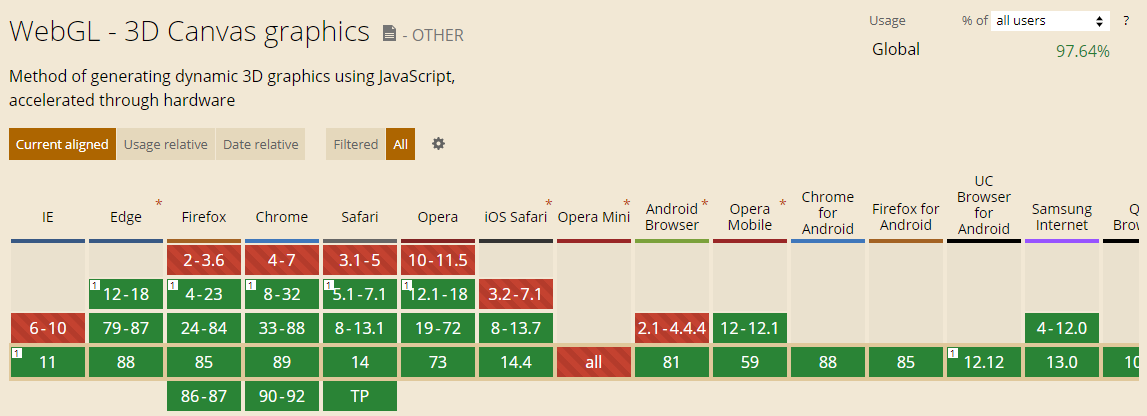This screenshot has height=416, width=1147.
Task: Select the Opera Mobile 59 cell
Action: coord(750,362)
